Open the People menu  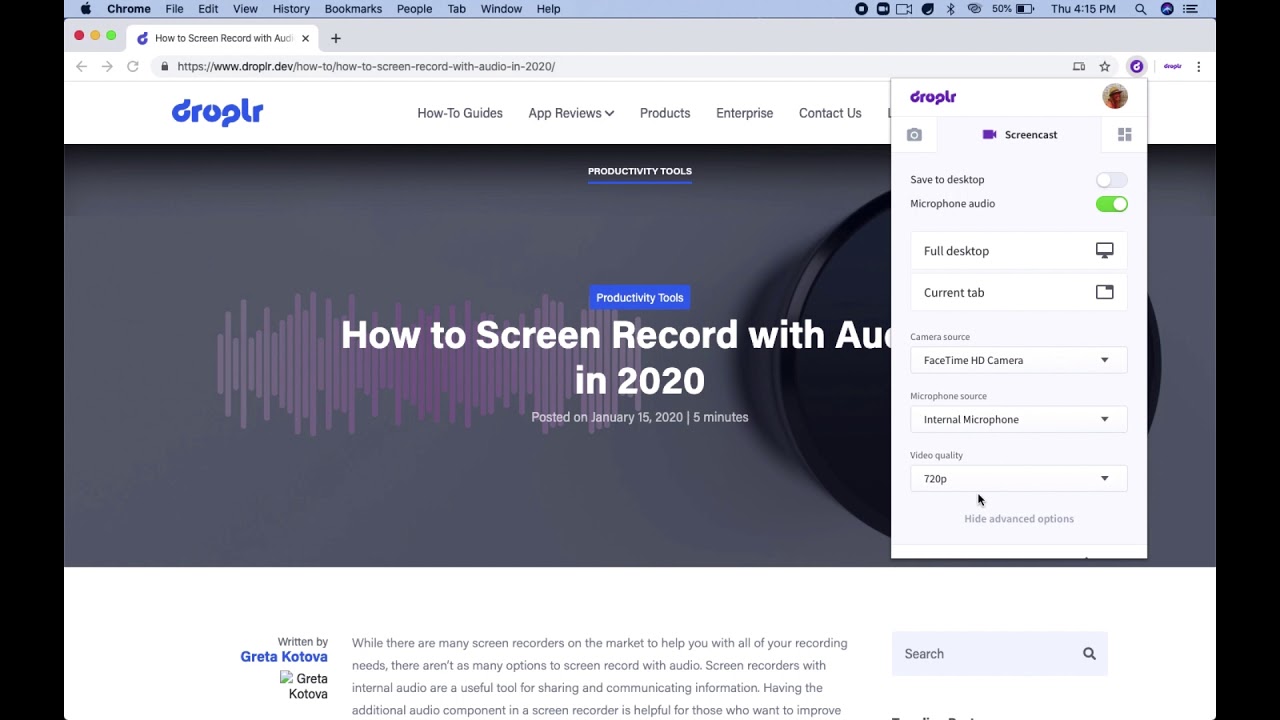[x=414, y=9]
